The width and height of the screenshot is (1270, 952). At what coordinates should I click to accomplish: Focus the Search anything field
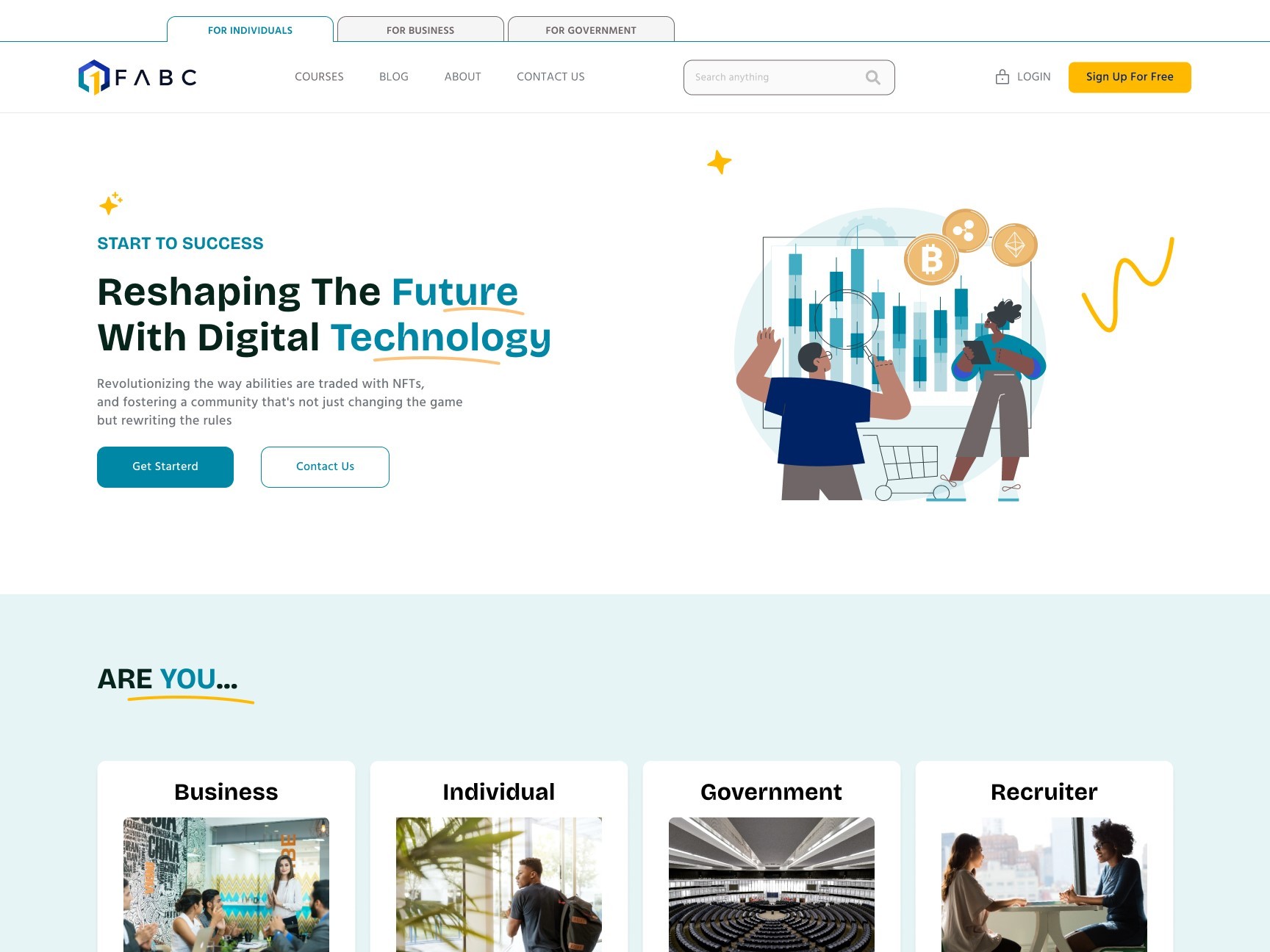(789, 77)
